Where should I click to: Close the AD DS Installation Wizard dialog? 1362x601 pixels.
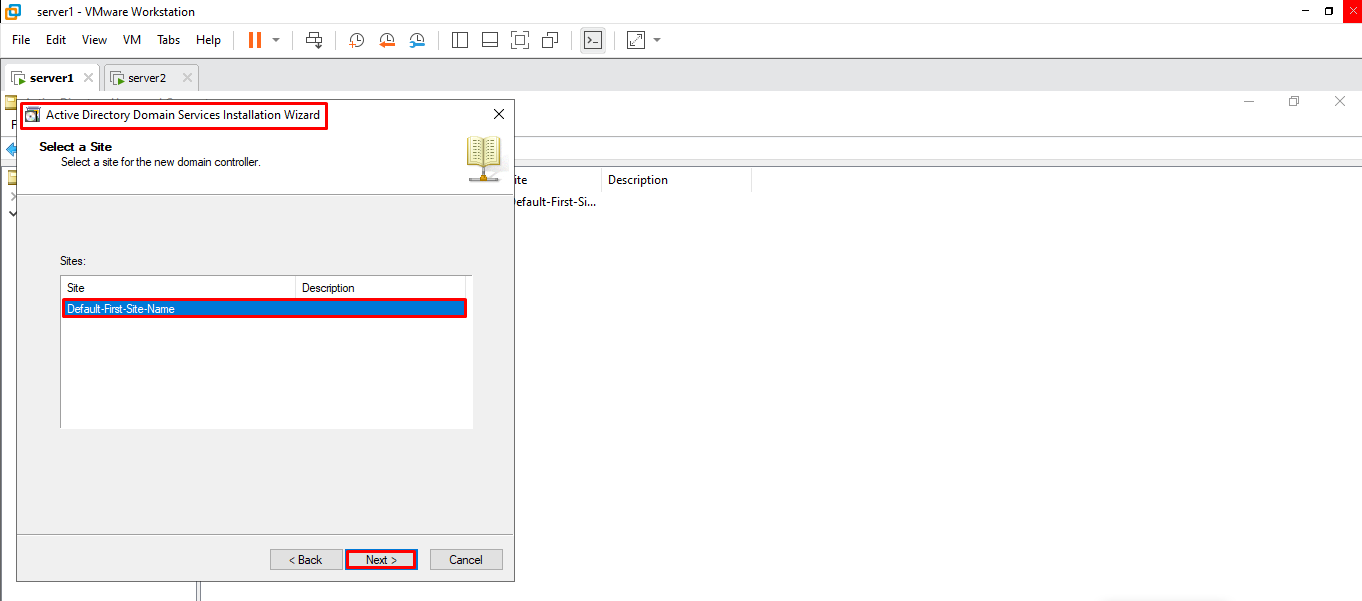point(499,115)
